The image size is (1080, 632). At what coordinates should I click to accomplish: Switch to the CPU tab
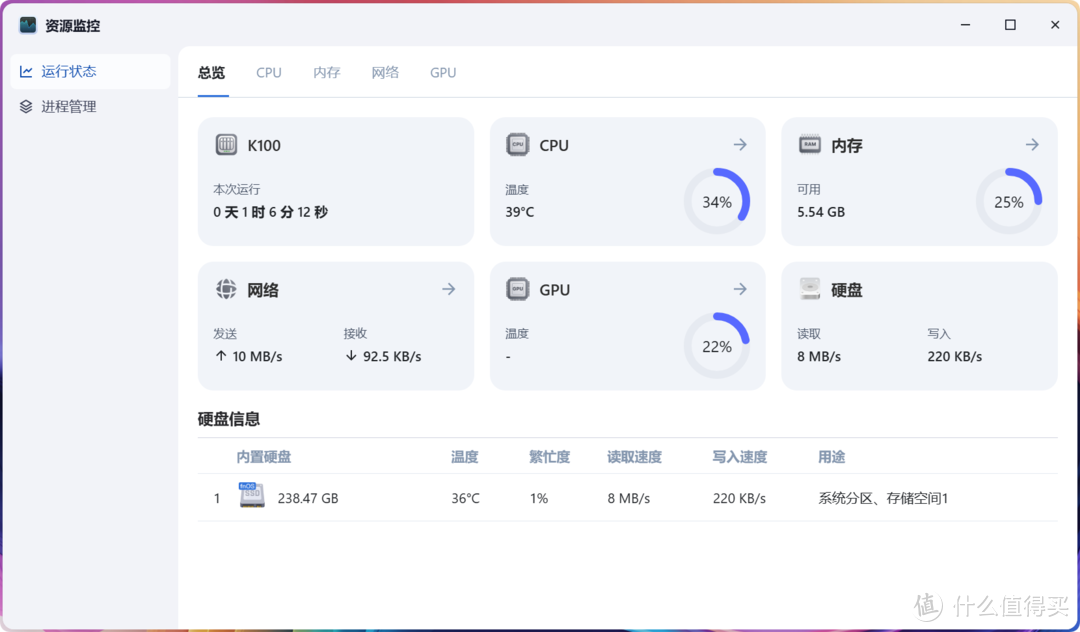[268, 72]
